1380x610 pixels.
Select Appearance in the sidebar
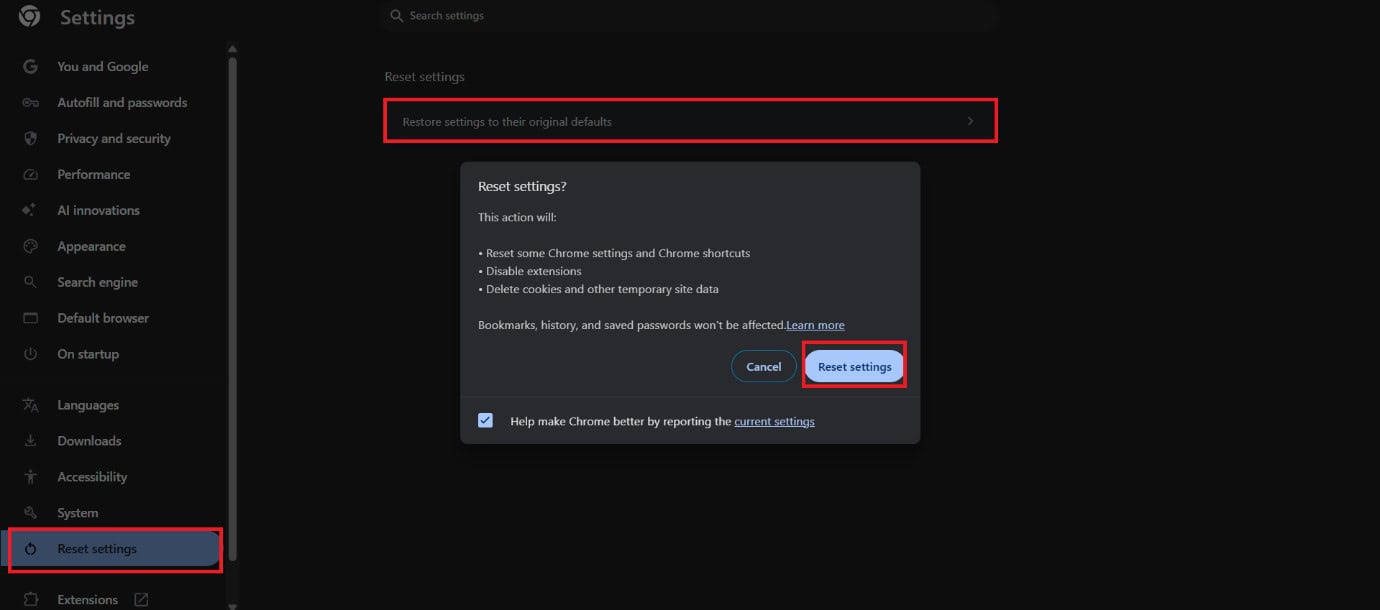tap(91, 247)
